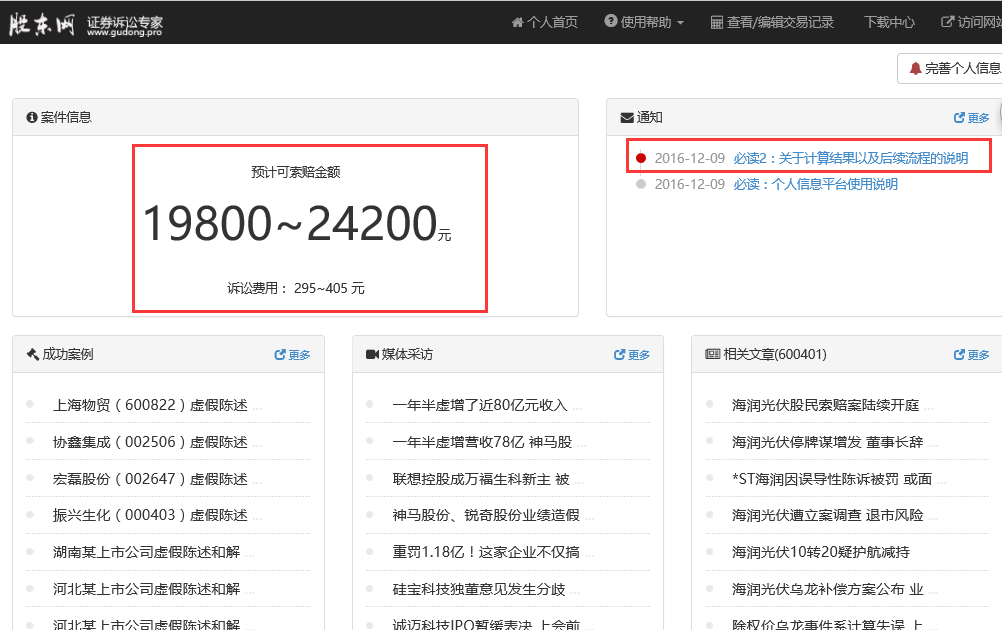This screenshot has width=1002, height=630.
Task: Open 个人首页 from the navbar
Action: (x=545, y=22)
